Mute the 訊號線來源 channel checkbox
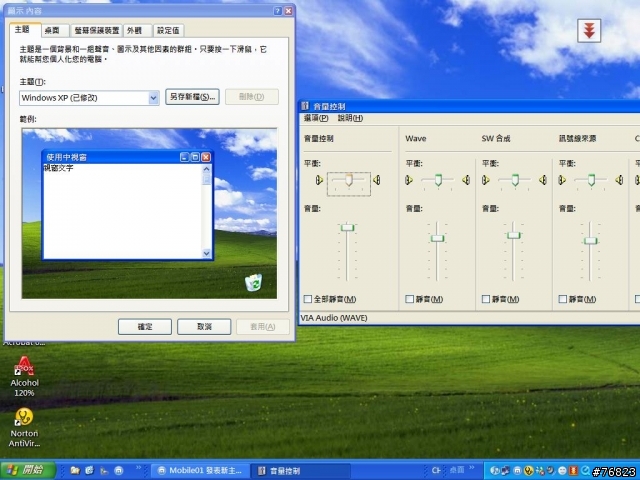640x480 pixels. click(x=562, y=299)
